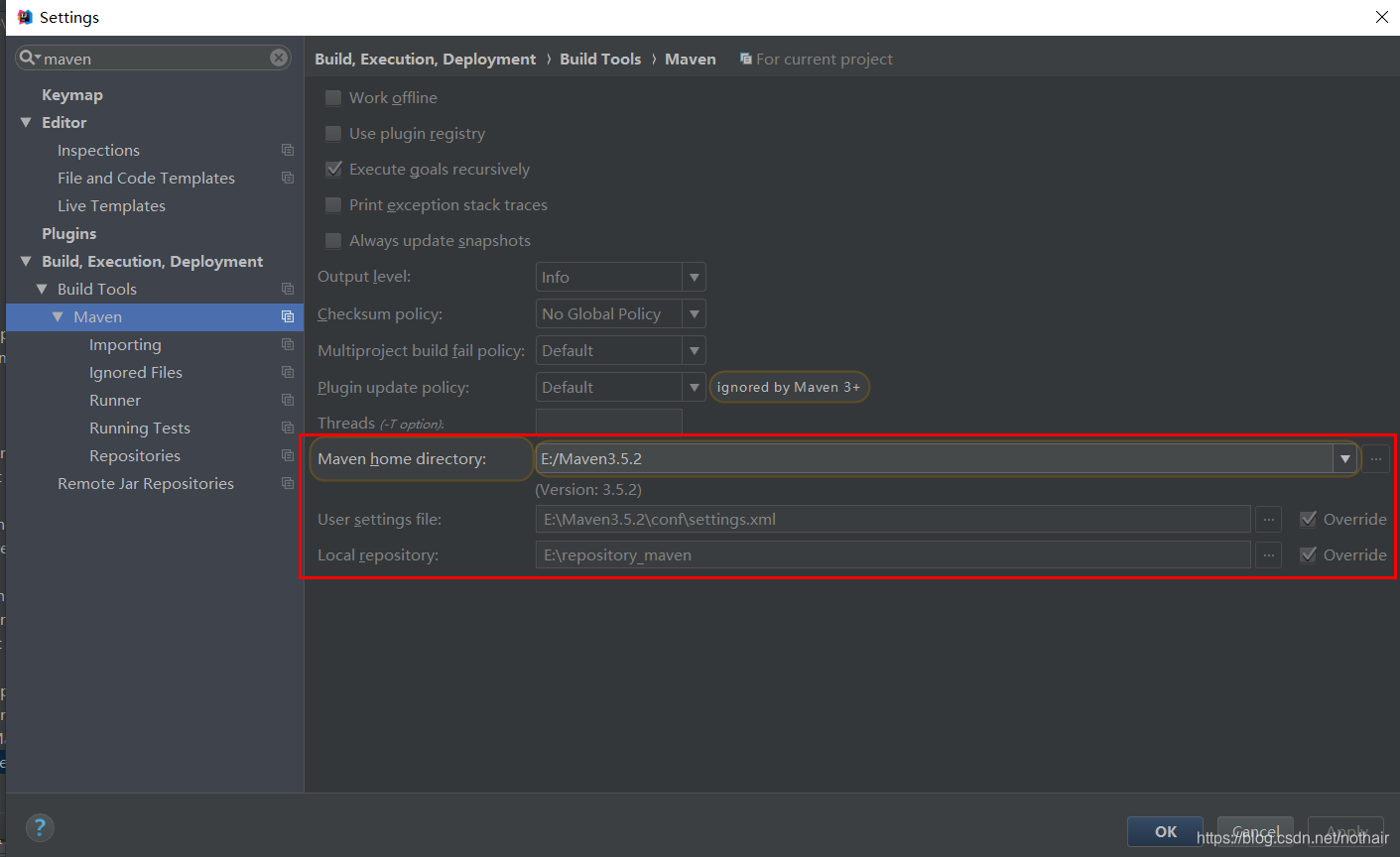Click Build, Execution, Deployment breadcrumb
Screen dimensions: 1400x857
[425, 59]
